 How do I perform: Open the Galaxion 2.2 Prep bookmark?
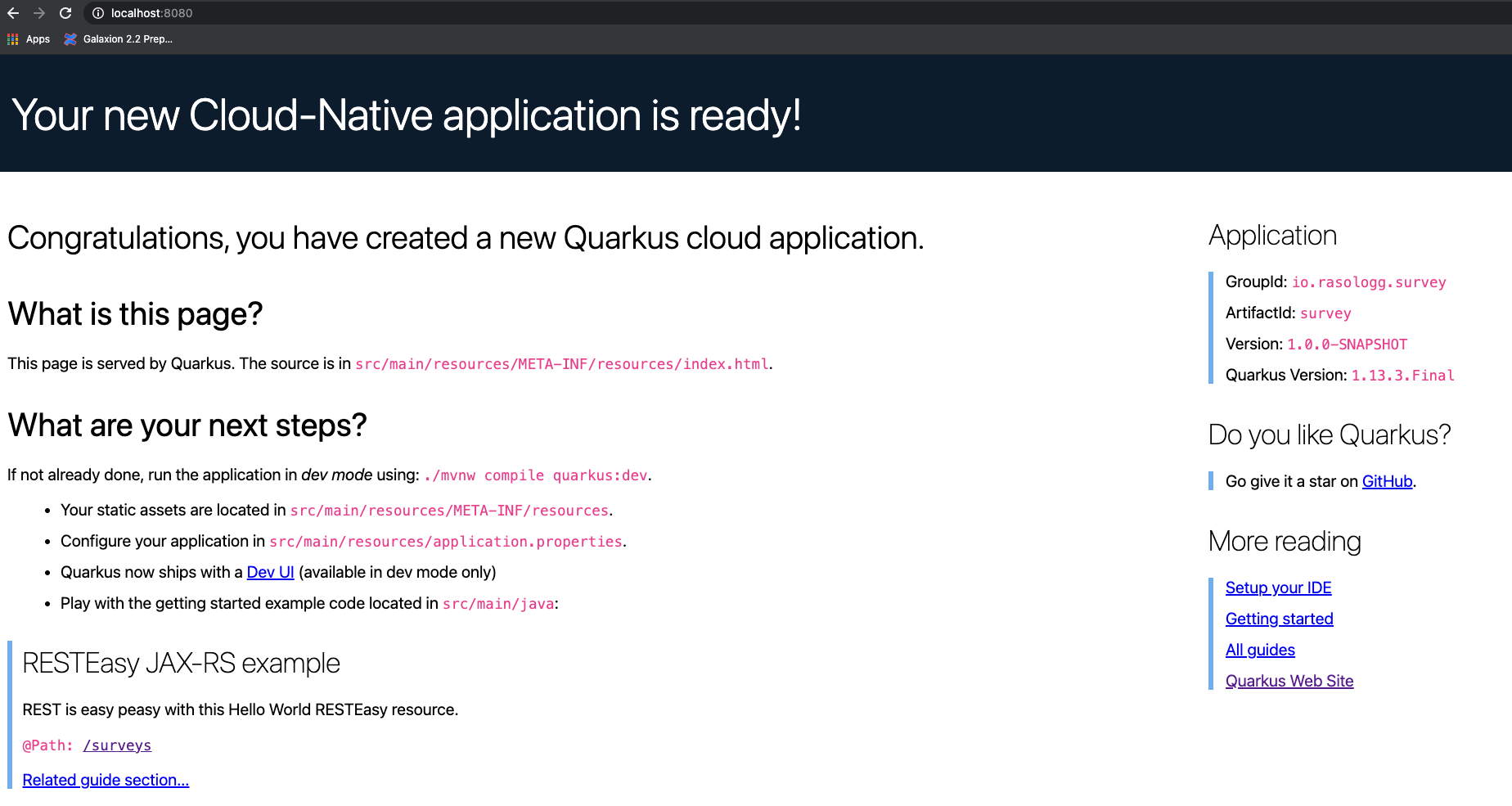tap(127, 38)
